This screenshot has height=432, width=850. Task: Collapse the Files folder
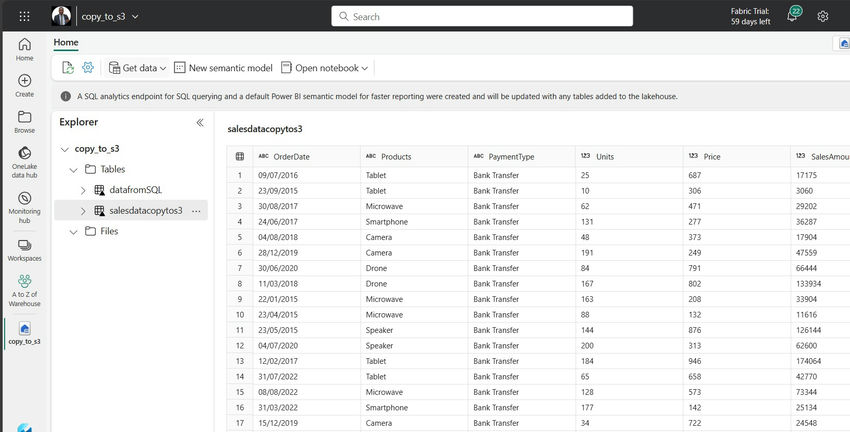[74, 231]
